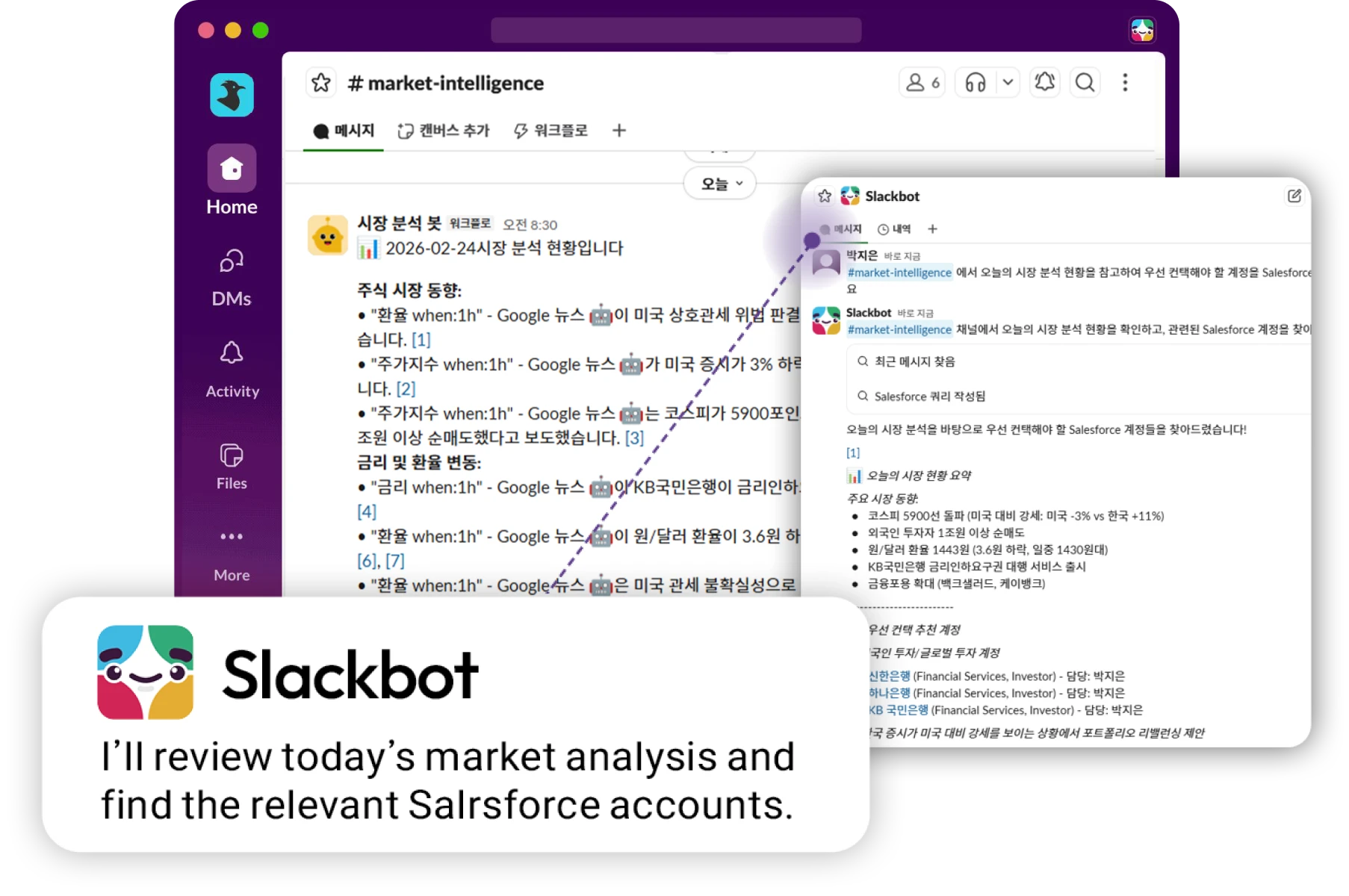Screen dimensions: 1349x896
Task: Open the channel more-options menu
Action: [x=1125, y=82]
